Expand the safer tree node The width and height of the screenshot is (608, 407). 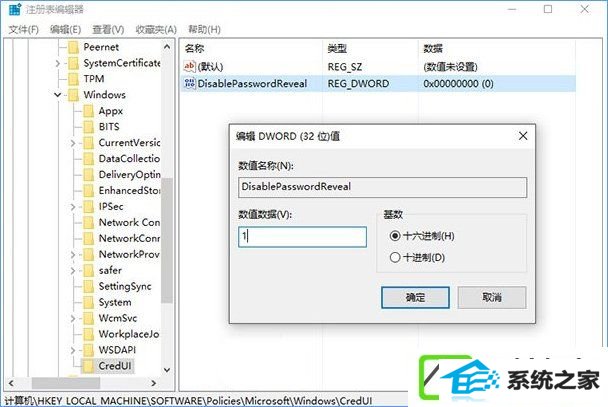click(x=73, y=271)
